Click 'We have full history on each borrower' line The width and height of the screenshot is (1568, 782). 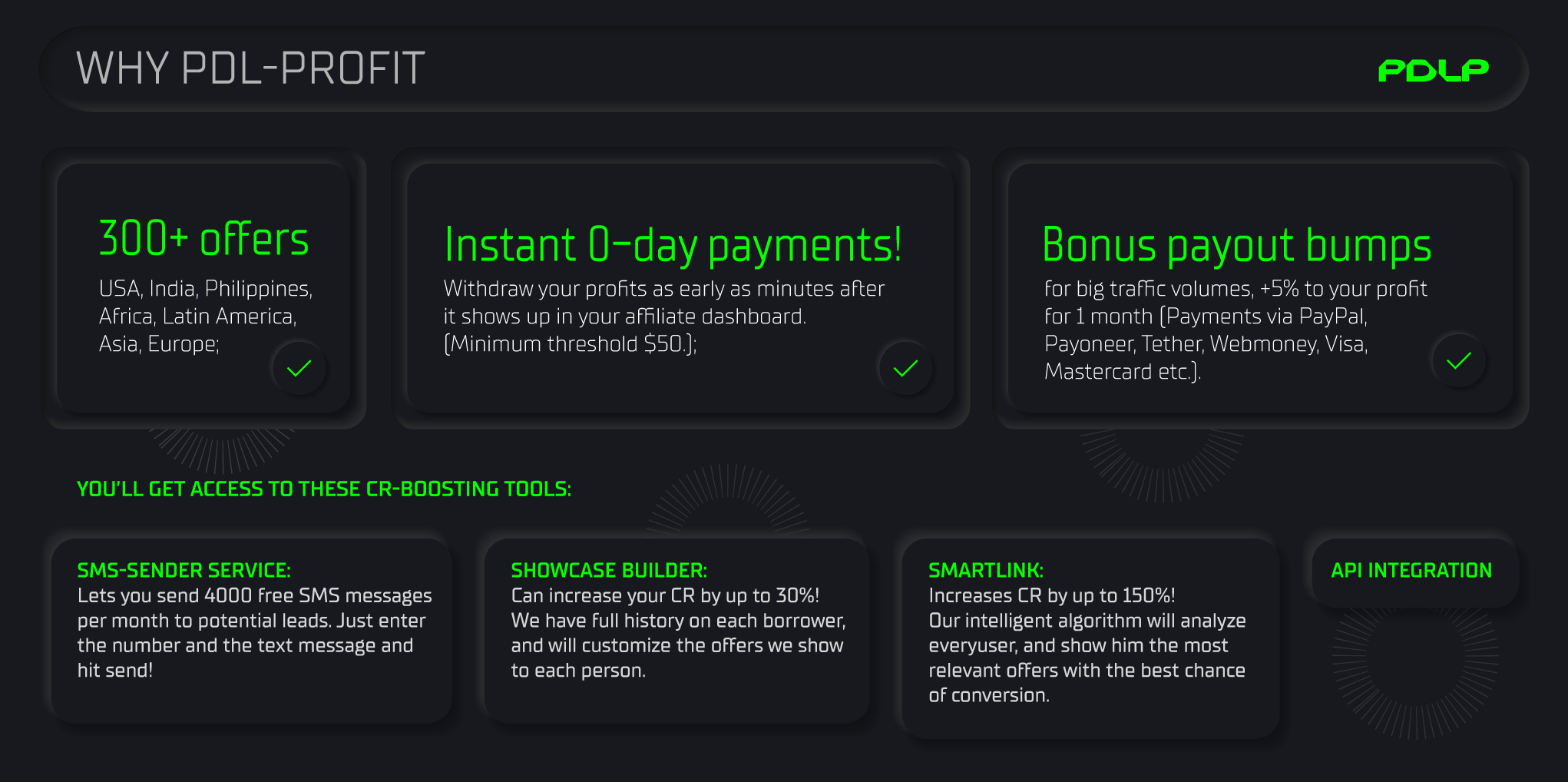pos(678,621)
